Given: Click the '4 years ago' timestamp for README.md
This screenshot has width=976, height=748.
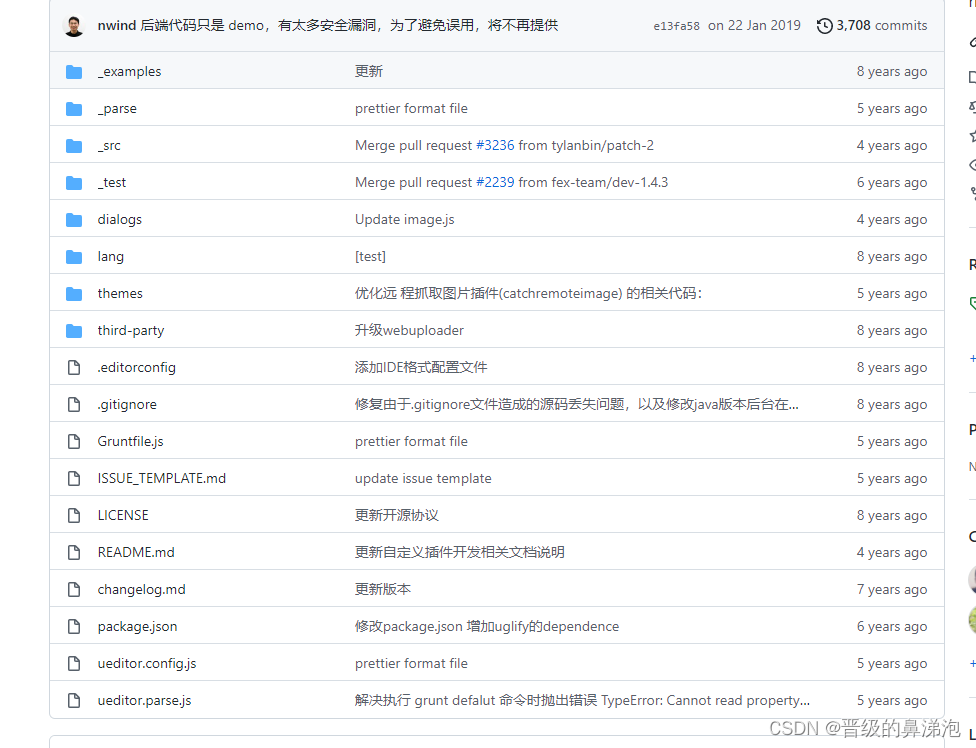Looking at the screenshot, I should [x=891, y=552].
